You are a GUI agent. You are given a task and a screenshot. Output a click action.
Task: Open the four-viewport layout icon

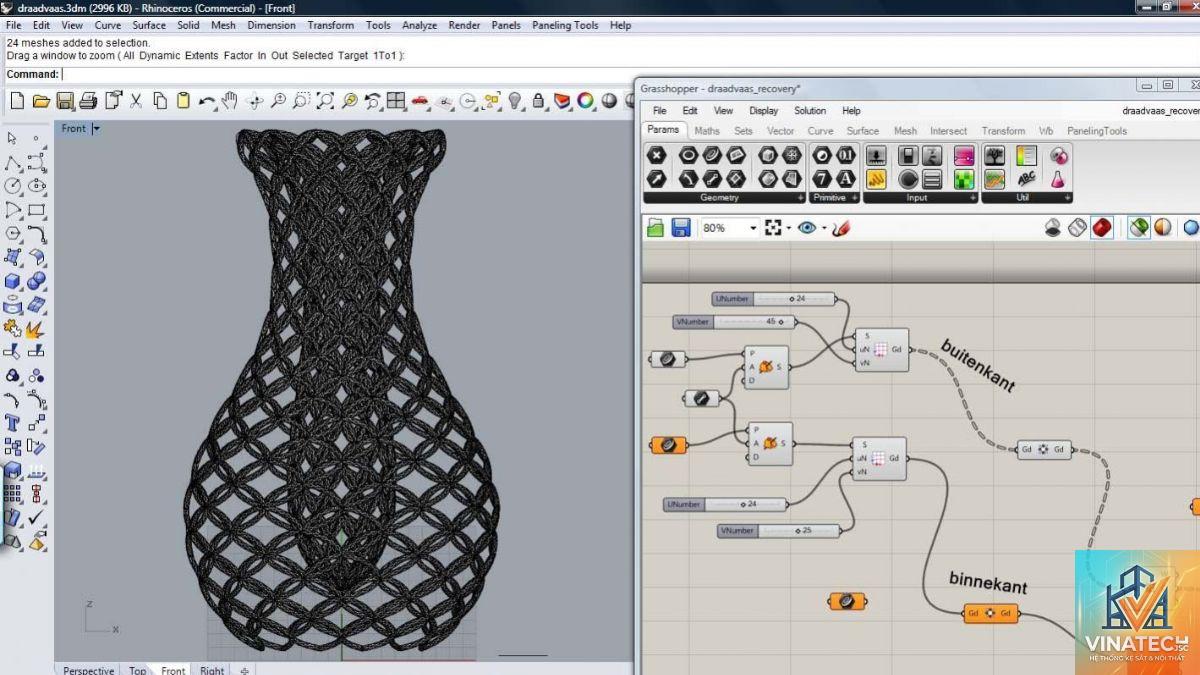point(396,101)
